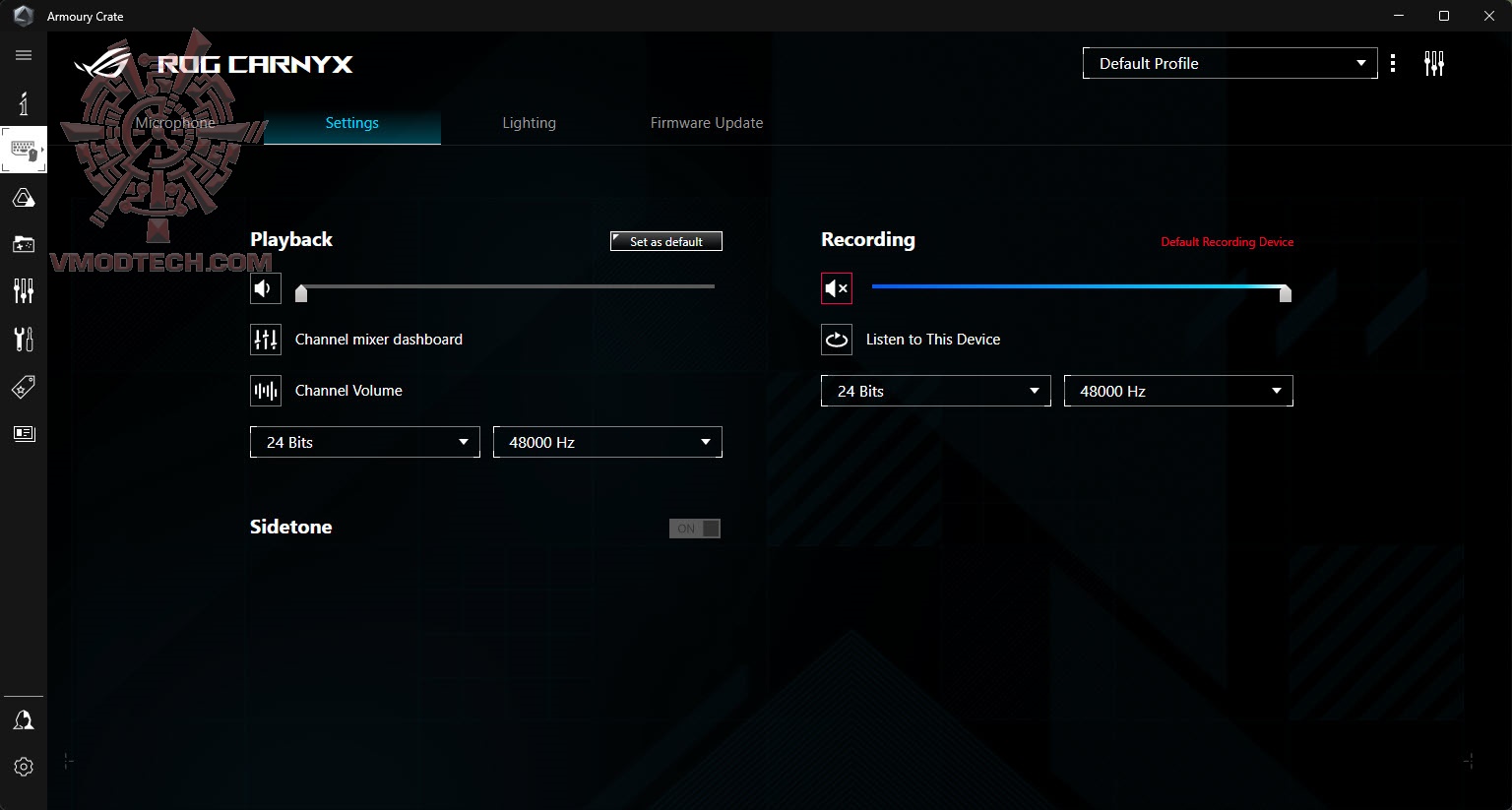
Task: Open the Recording 24 Bits dropdown
Action: [x=936, y=391]
